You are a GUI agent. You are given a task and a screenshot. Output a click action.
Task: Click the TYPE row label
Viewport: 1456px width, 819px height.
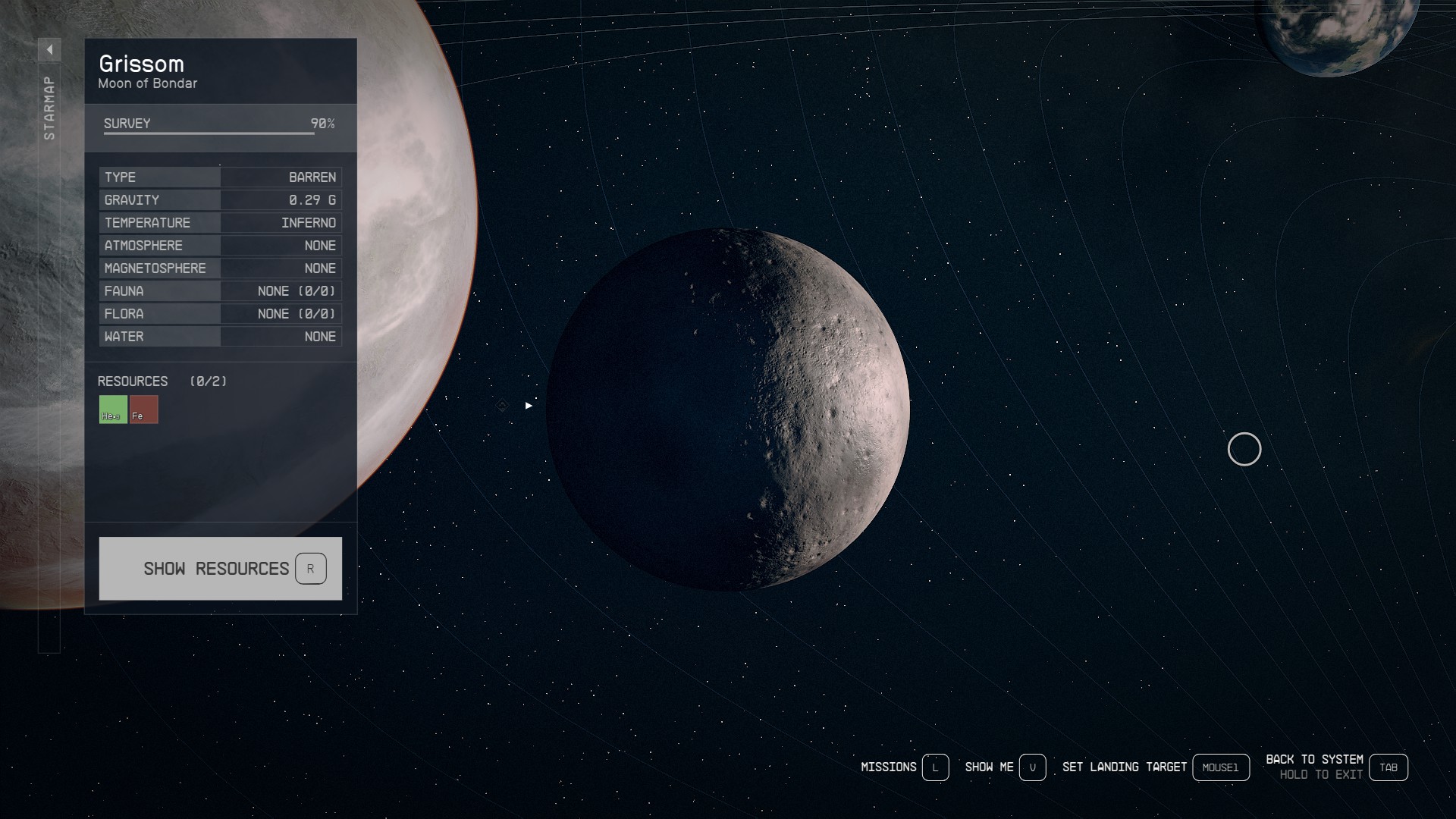[120, 177]
